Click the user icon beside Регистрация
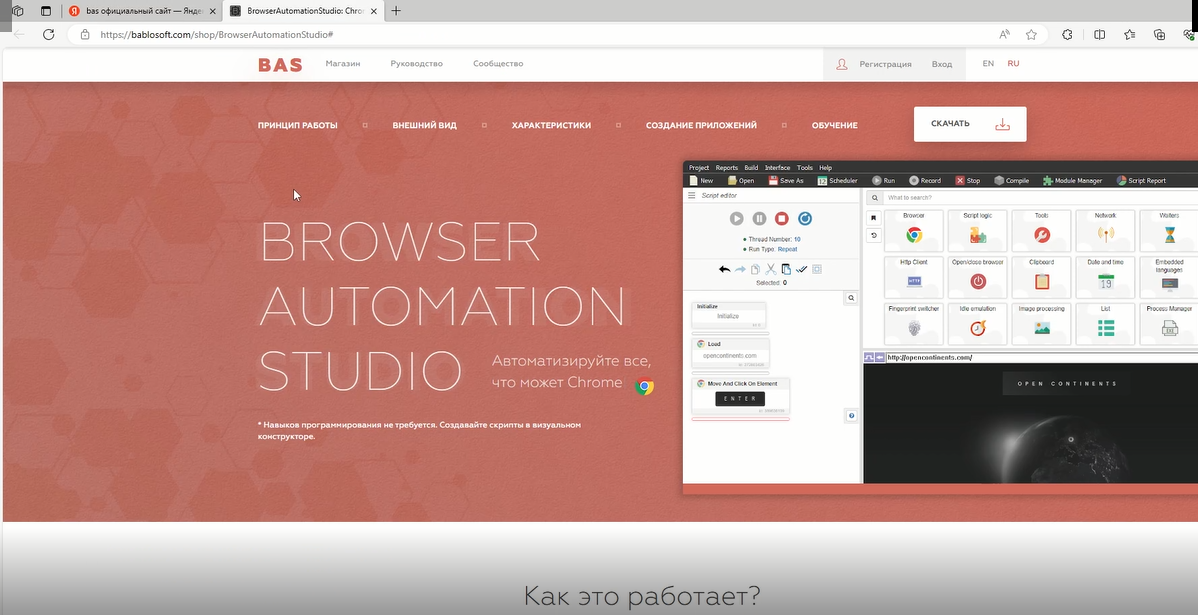 tap(842, 64)
